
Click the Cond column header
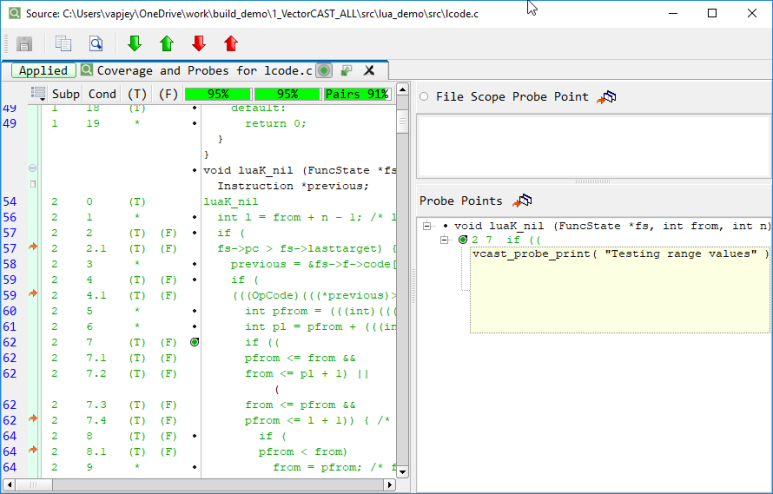(x=102, y=93)
